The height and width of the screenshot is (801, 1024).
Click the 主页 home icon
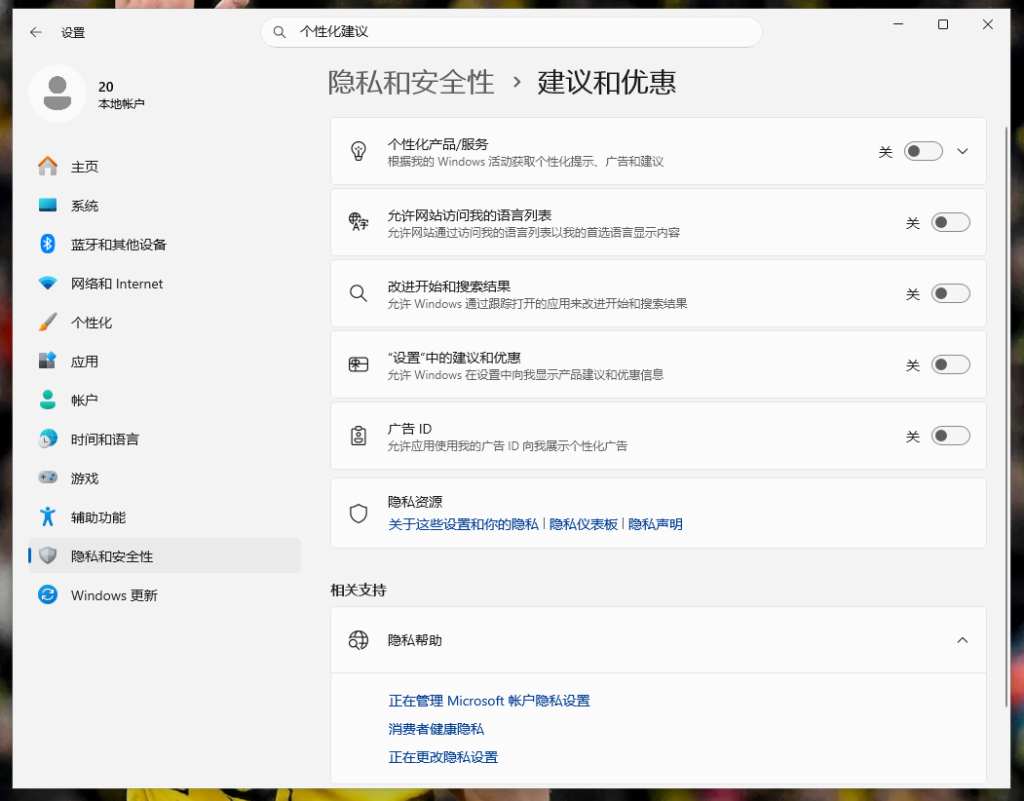48,166
